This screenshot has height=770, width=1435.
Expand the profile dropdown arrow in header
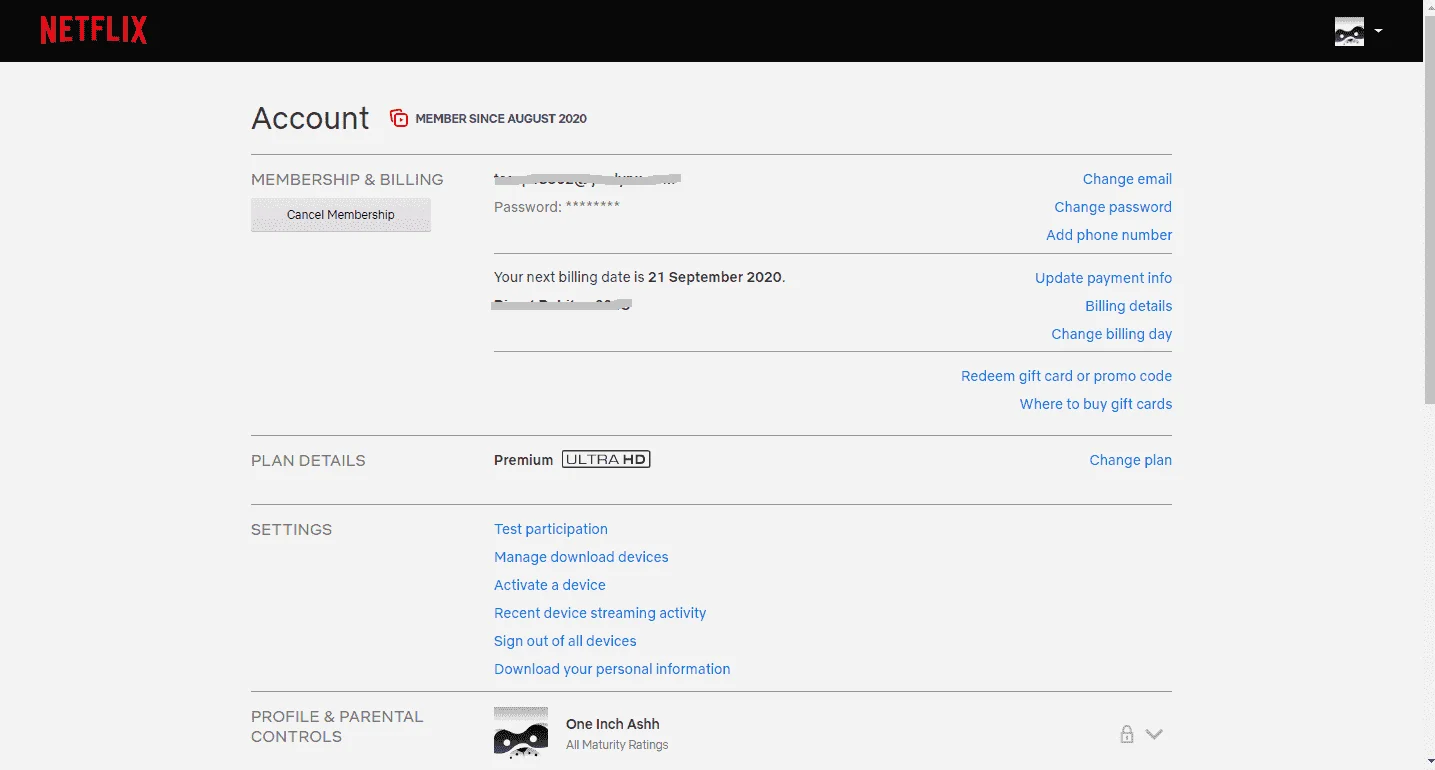coord(1378,31)
